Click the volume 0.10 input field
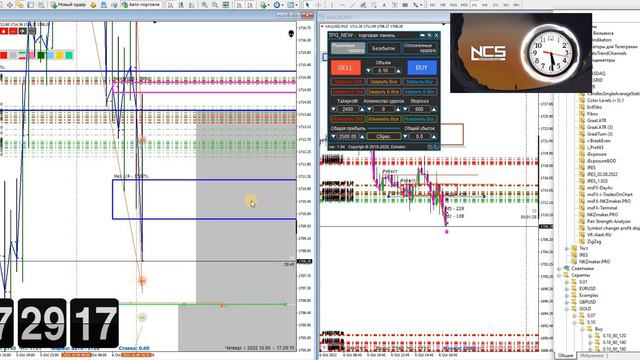 (x=383, y=71)
